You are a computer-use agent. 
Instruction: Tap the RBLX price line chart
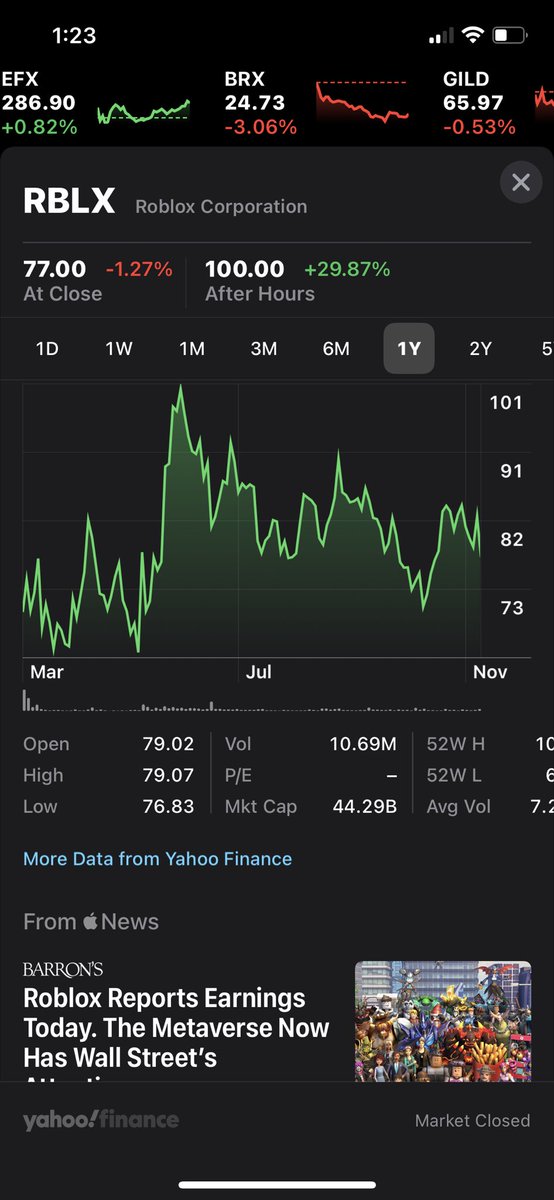(x=252, y=520)
